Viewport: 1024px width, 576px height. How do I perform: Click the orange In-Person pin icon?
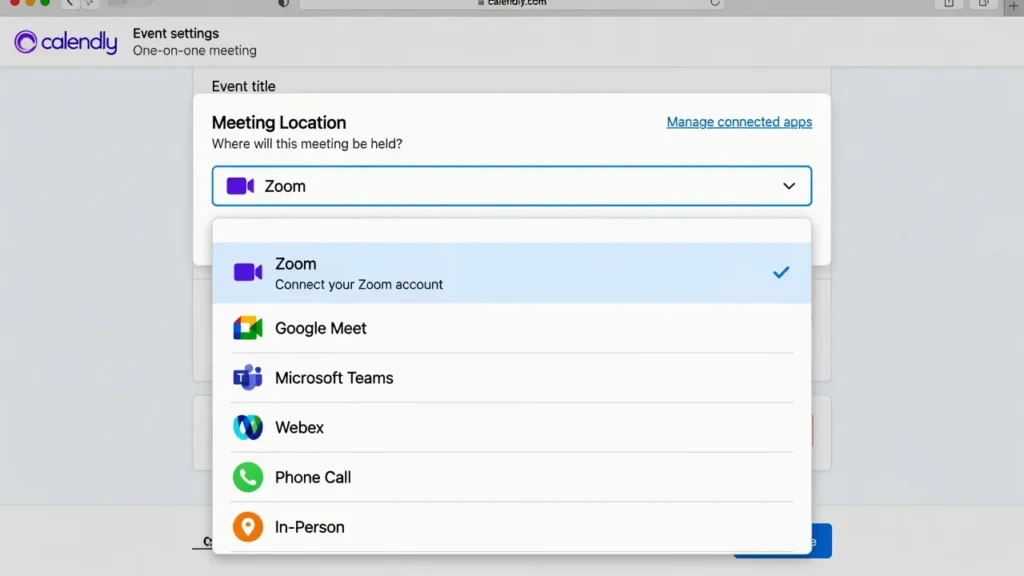[248, 527]
